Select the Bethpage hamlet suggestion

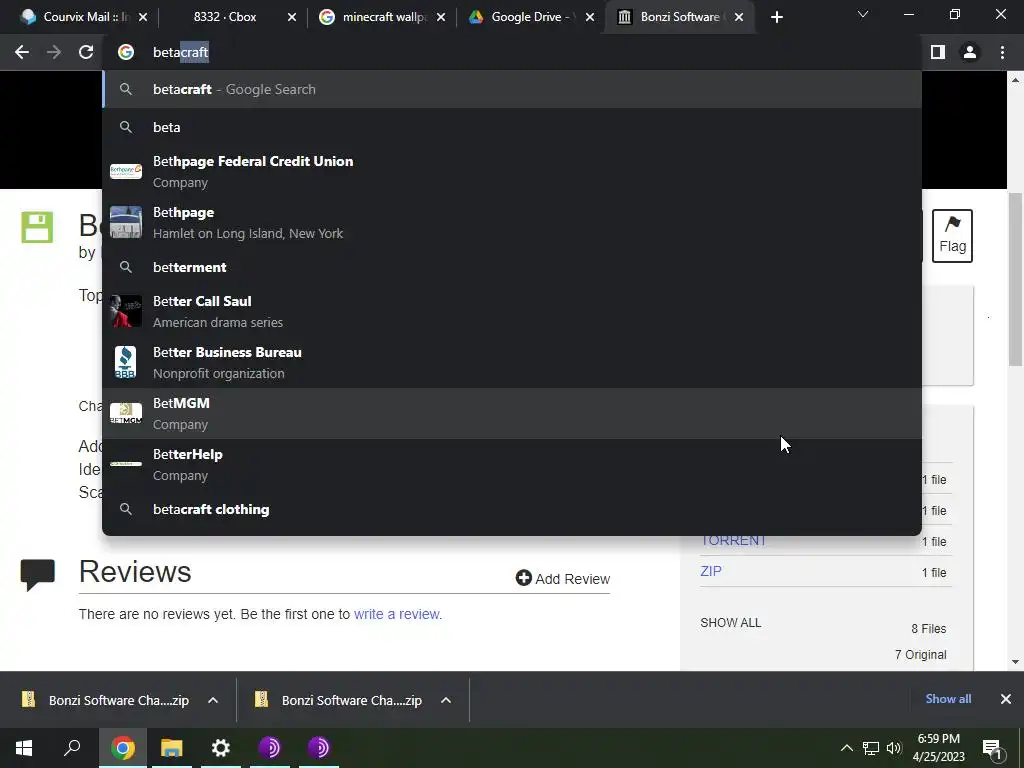pos(512,222)
